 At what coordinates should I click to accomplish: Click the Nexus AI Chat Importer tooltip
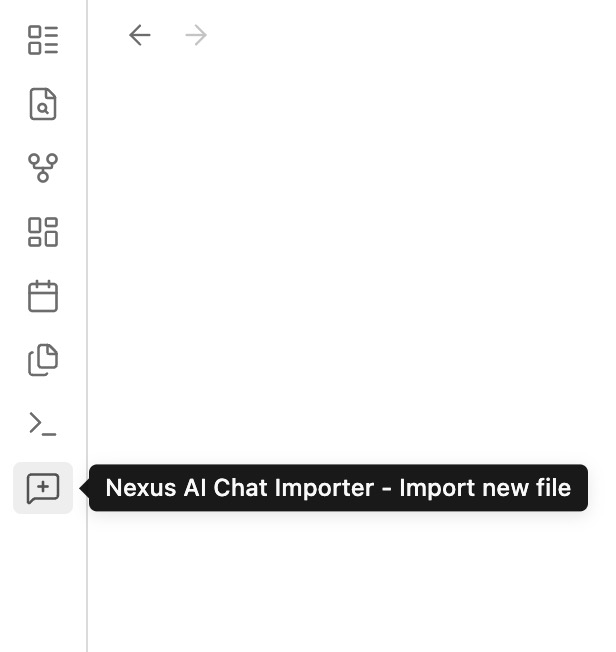[338, 488]
